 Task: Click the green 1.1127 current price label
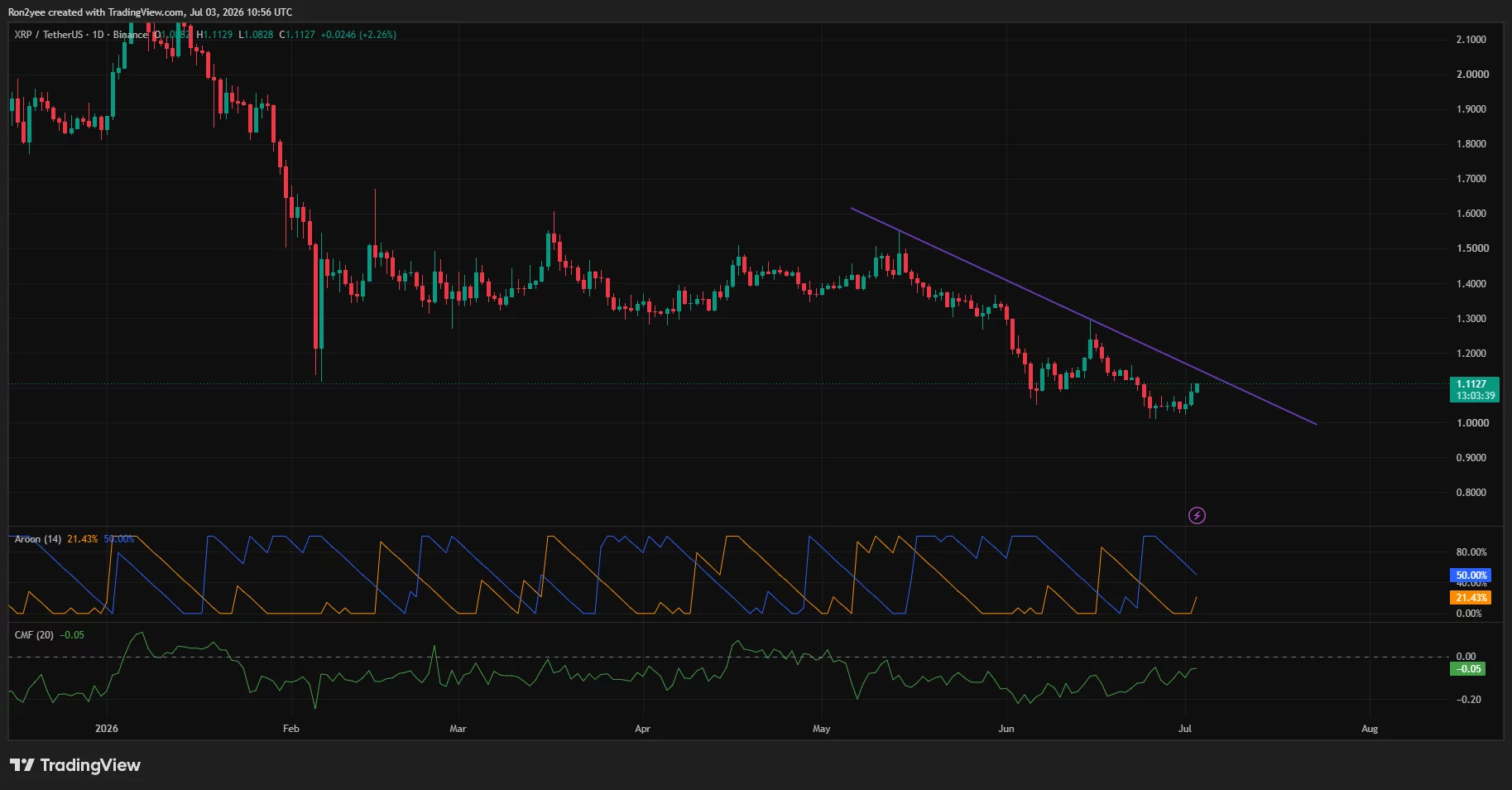pyautogui.click(x=1476, y=390)
